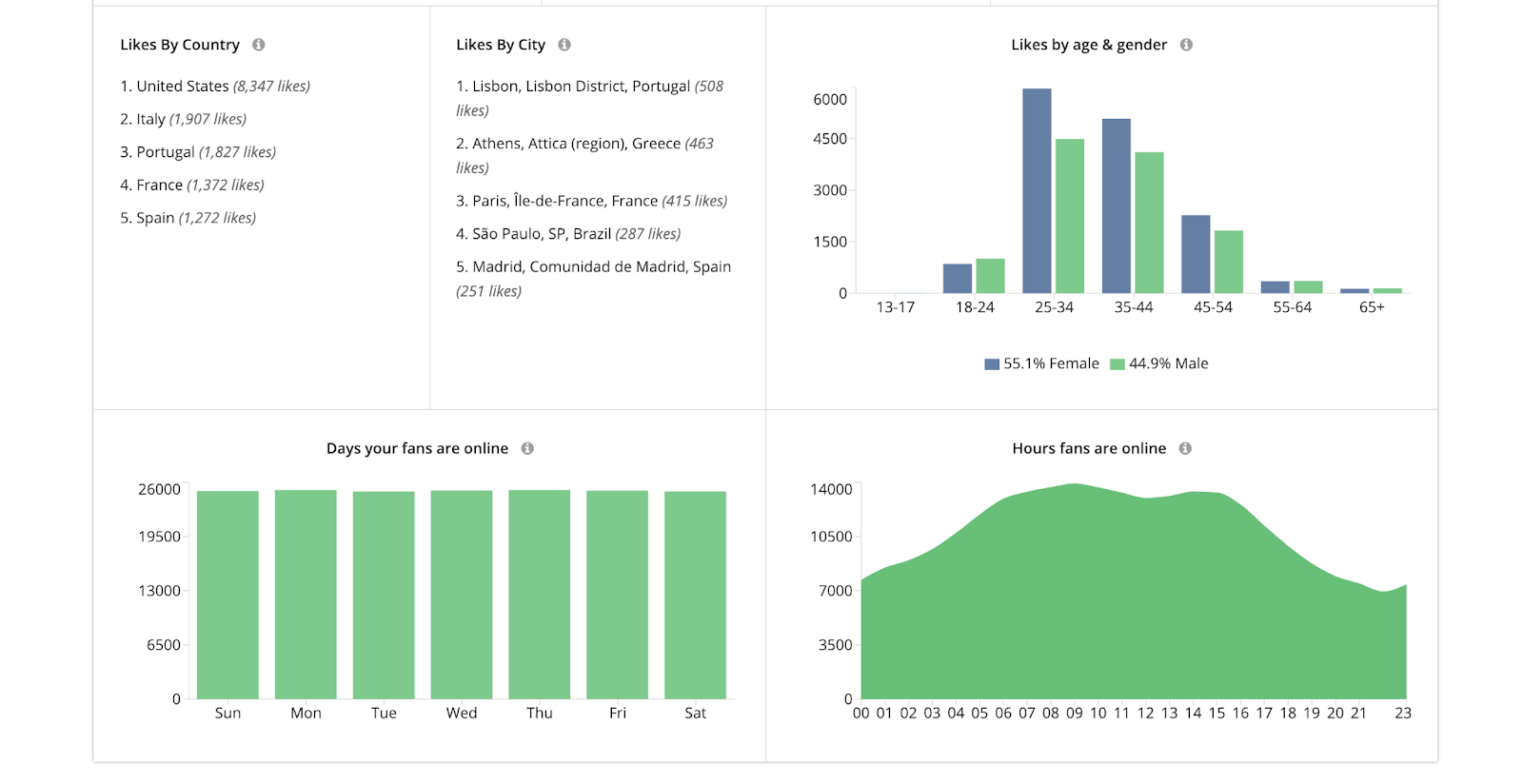Click info icon next to Likes By Country
Viewport: 1523px width, 784px height.
(x=258, y=45)
